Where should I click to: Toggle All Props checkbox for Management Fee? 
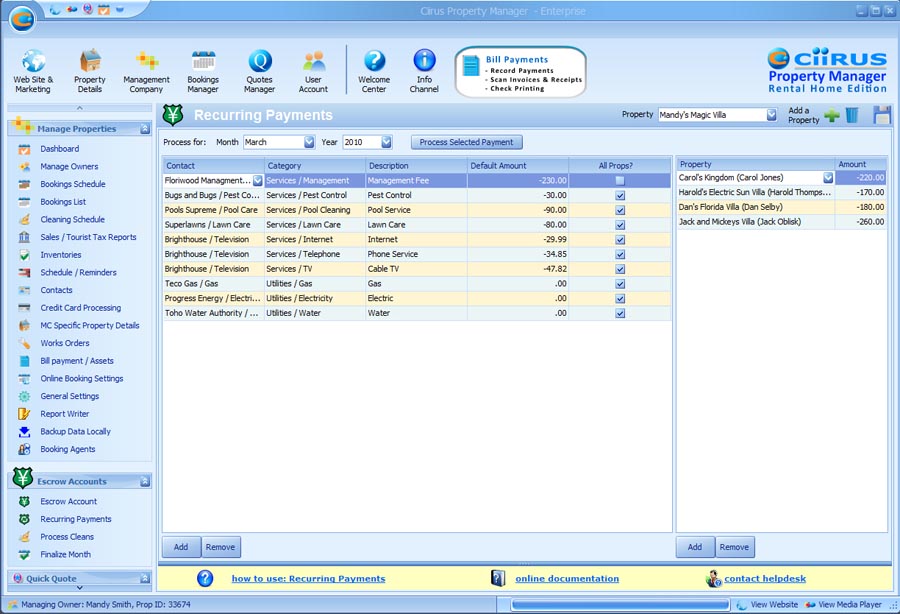click(x=620, y=181)
